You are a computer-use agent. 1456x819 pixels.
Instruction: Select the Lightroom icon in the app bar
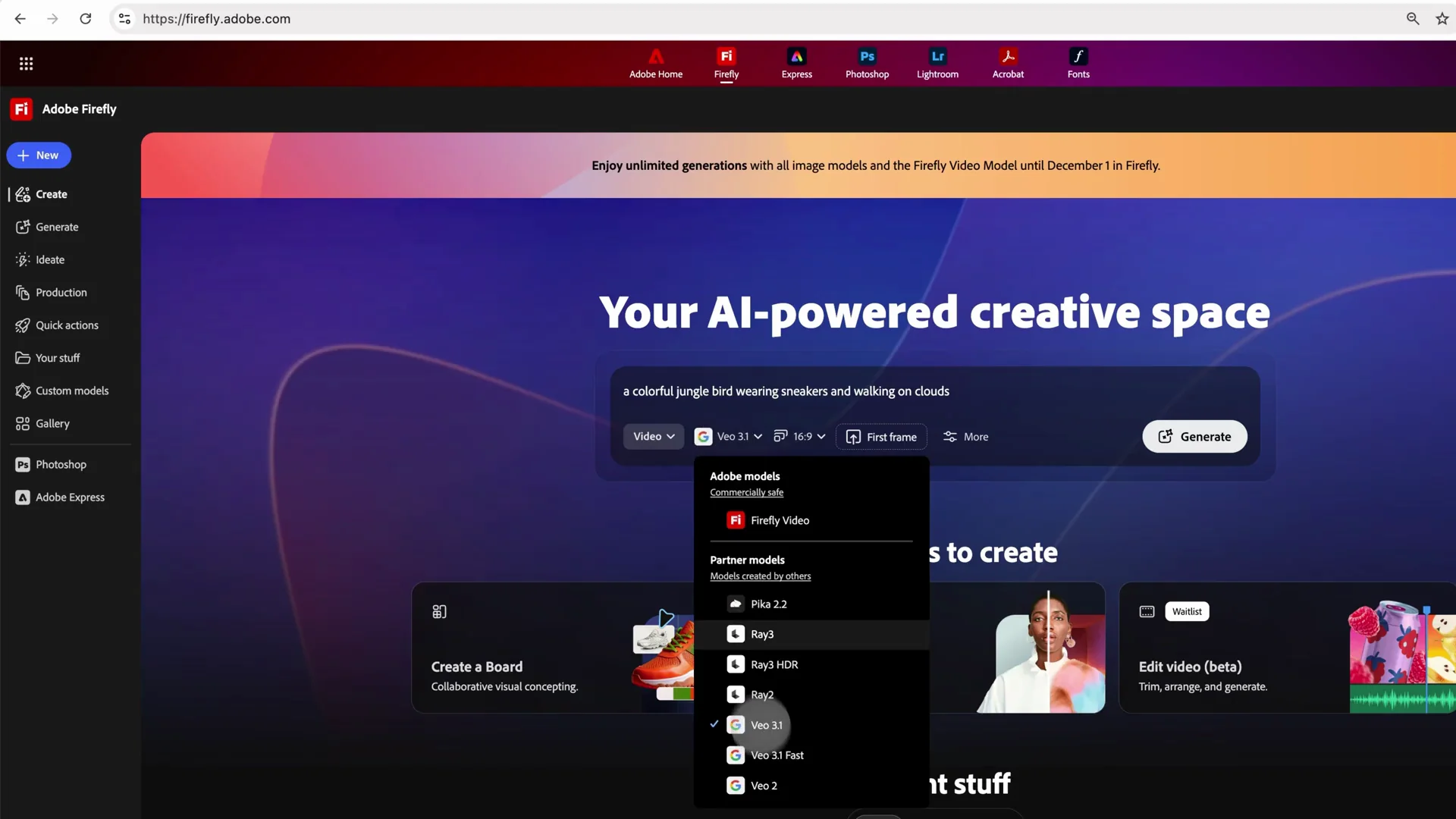[937, 64]
